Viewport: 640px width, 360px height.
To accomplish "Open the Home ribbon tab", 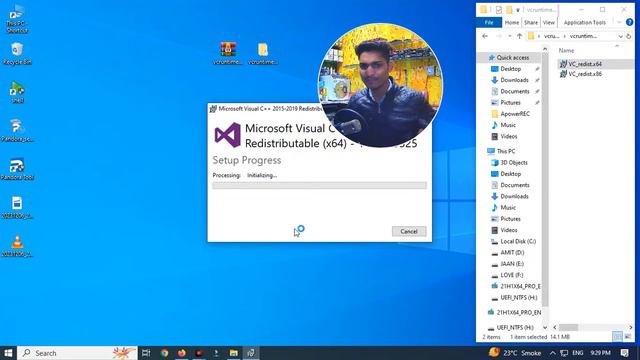I will (x=512, y=22).
